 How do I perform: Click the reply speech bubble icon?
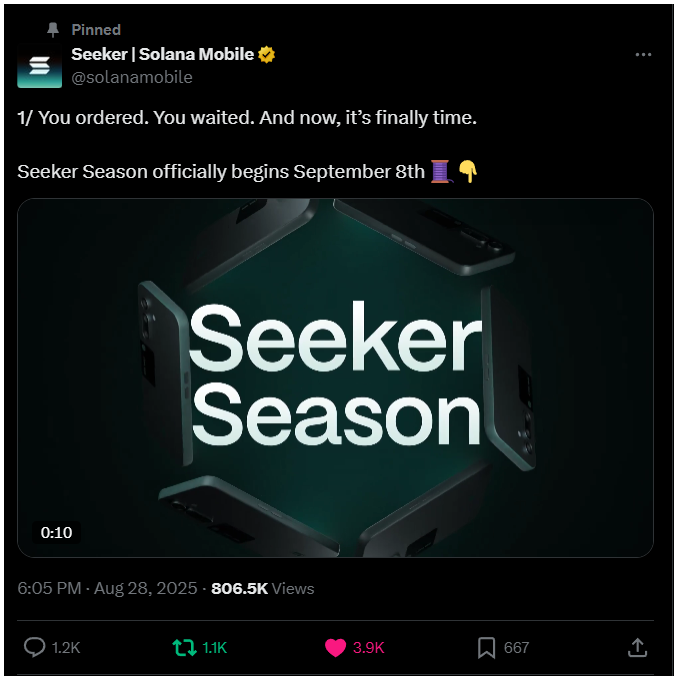34,647
